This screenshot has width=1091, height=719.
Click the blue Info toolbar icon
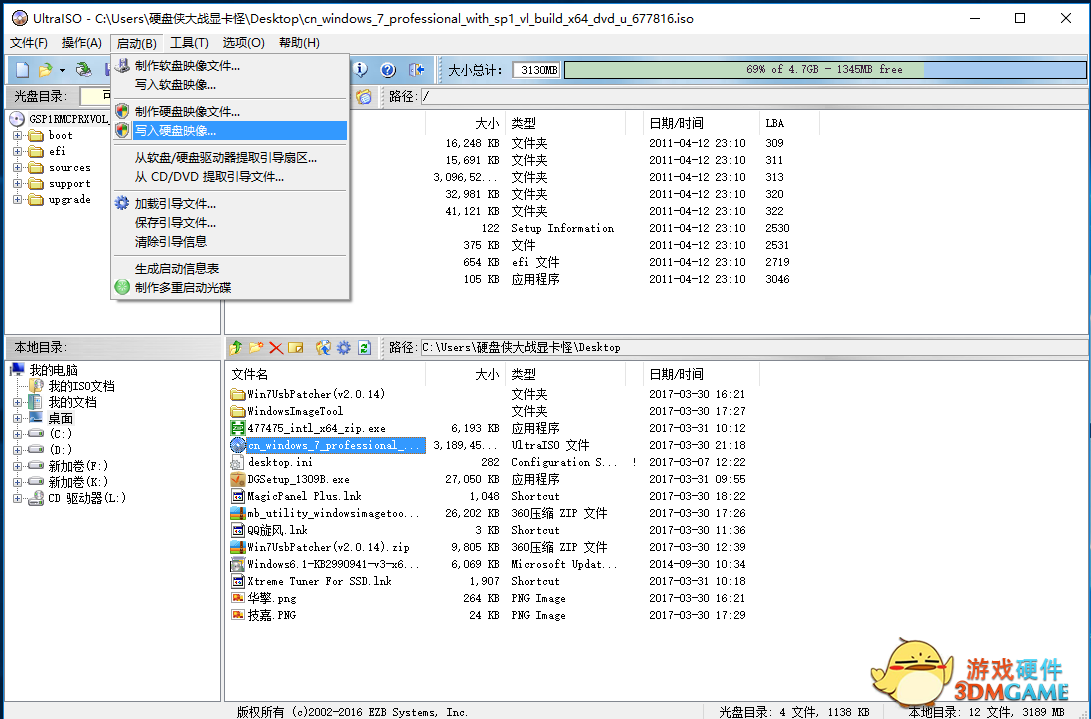coord(360,70)
